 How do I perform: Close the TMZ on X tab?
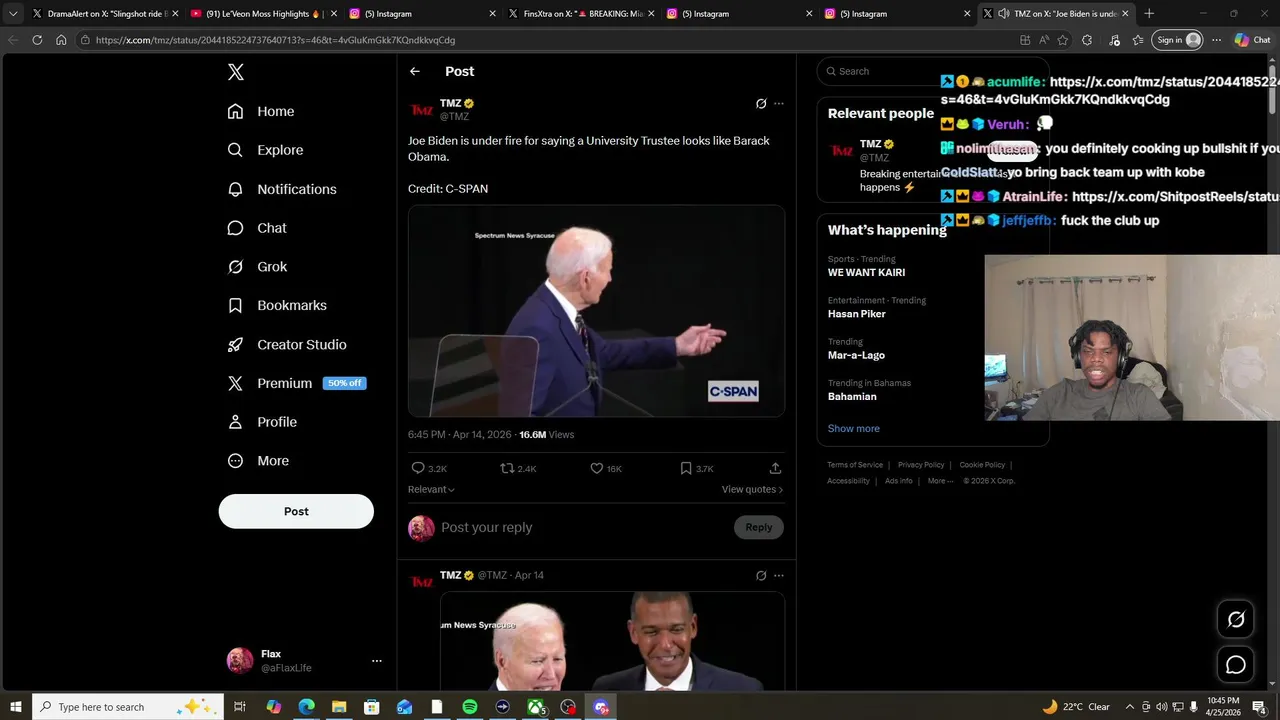(x=1125, y=14)
